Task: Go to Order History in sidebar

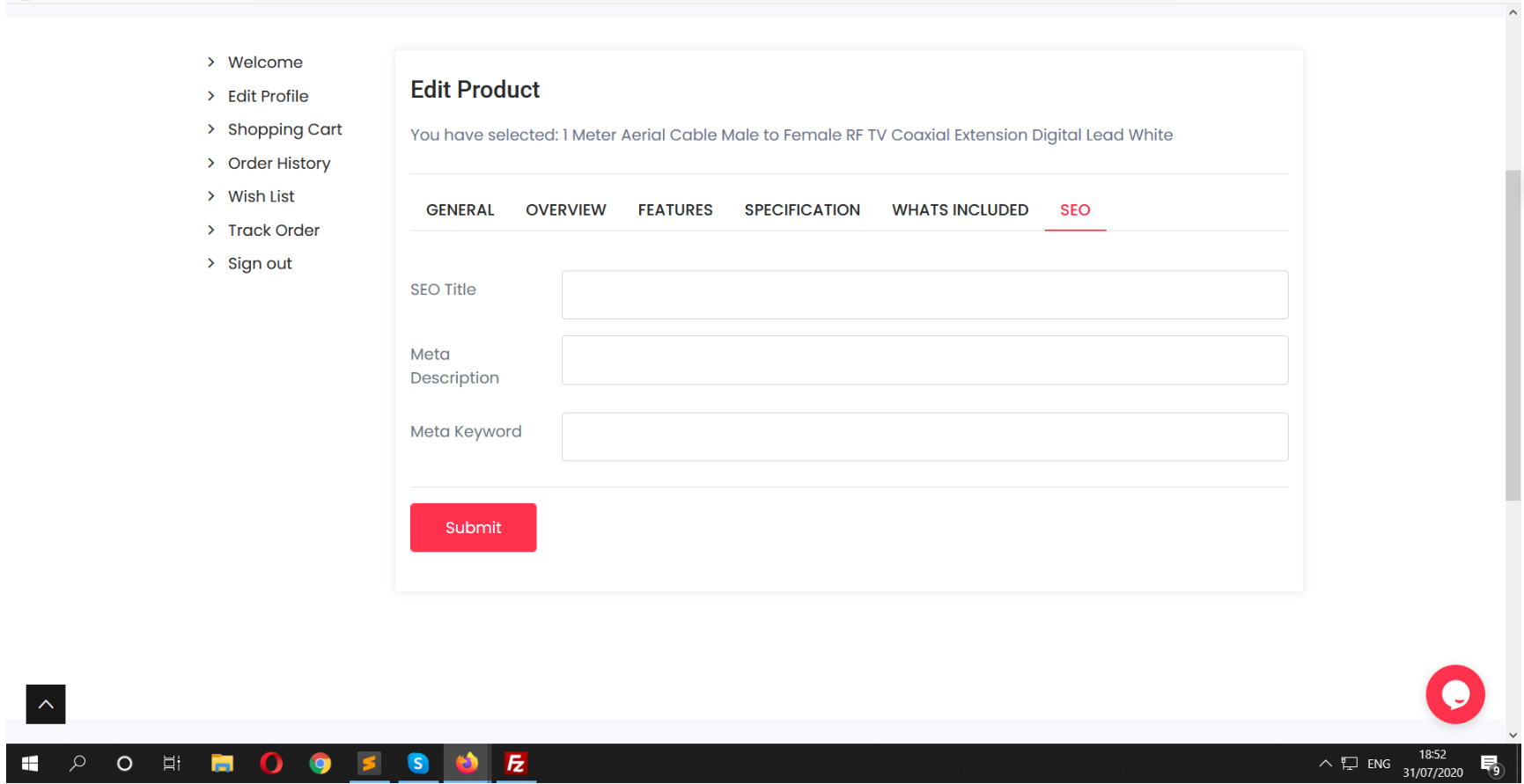Action: pyautogui.click(x=279, y=164)
